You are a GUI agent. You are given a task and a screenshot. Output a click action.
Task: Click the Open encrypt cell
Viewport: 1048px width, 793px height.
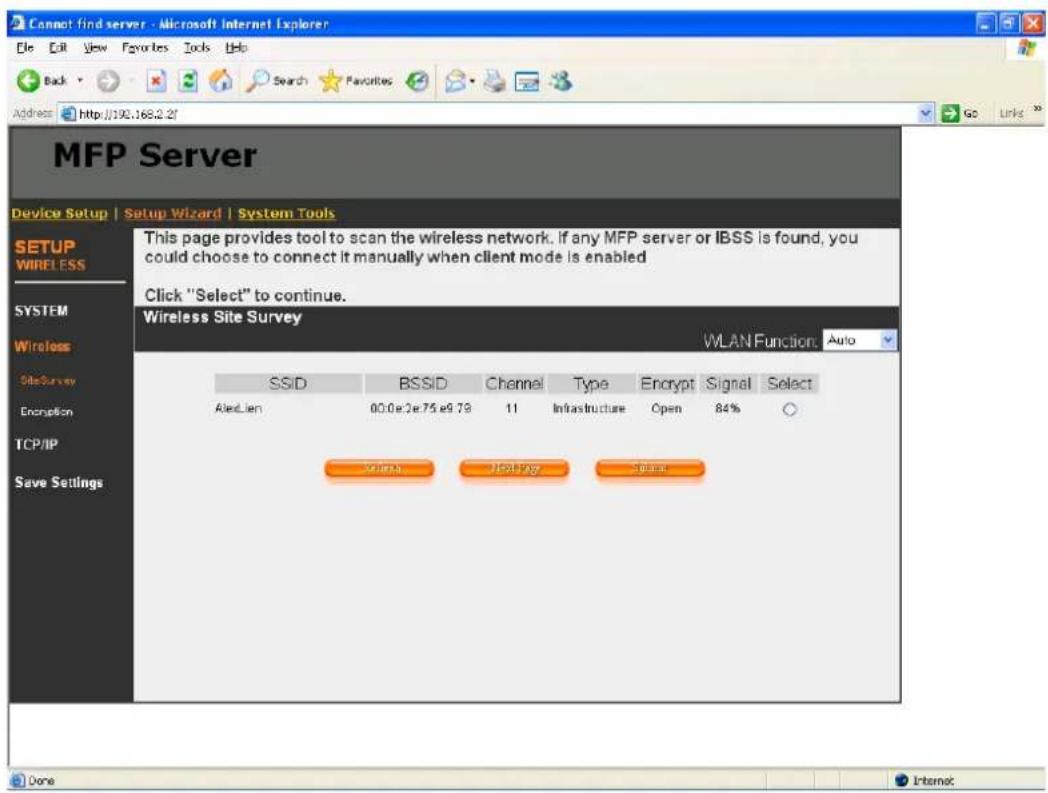coord(666,408)
